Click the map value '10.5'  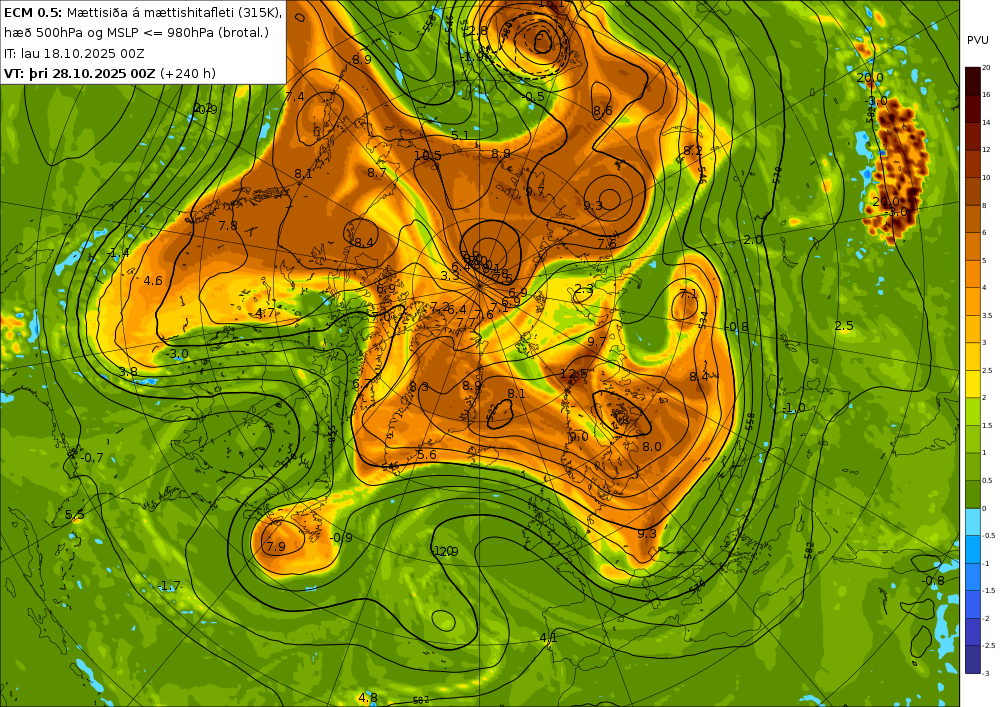coord(427,156)
